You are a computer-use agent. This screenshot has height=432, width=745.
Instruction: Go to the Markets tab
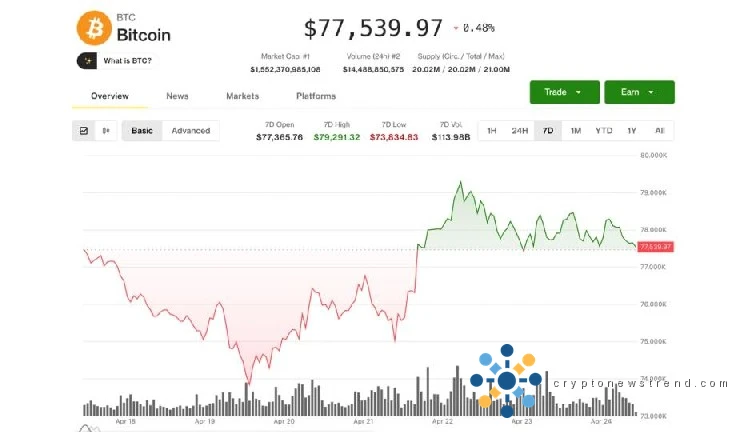pos(242,96)
